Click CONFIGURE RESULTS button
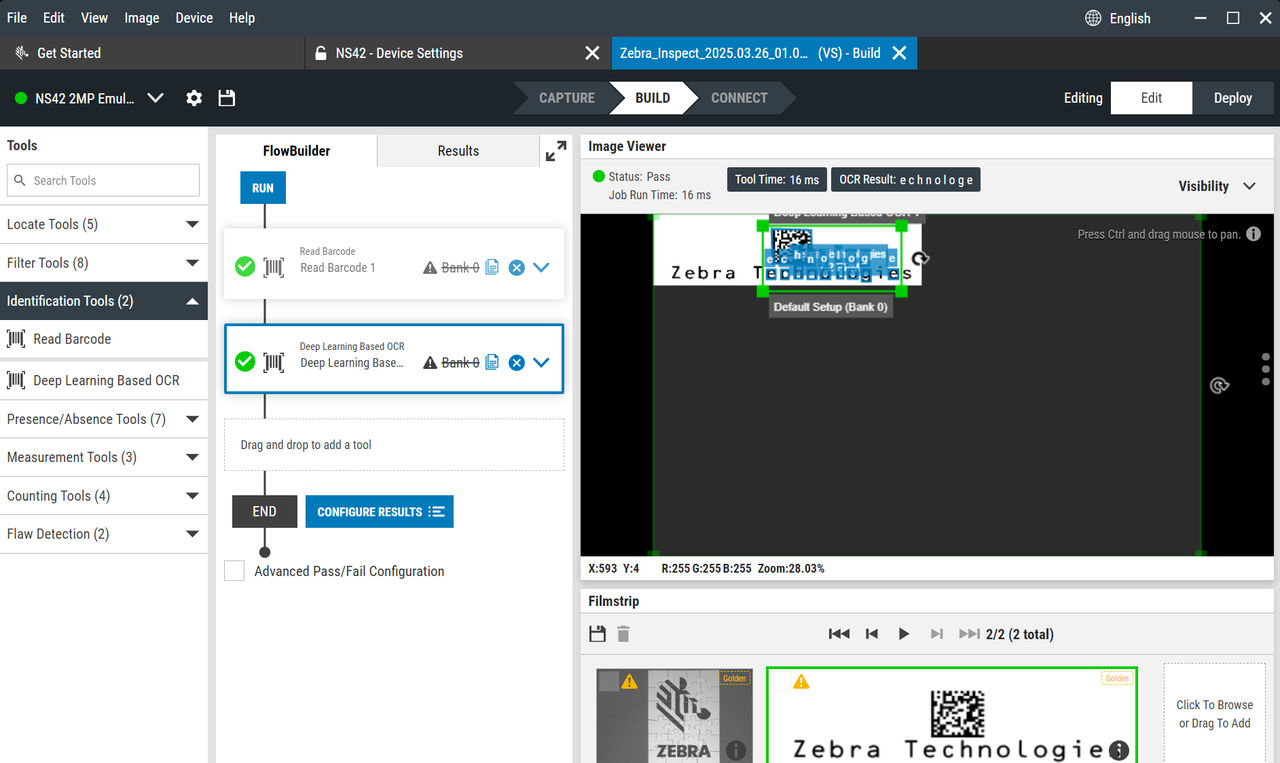1280x763 pixels. (379, 511)
